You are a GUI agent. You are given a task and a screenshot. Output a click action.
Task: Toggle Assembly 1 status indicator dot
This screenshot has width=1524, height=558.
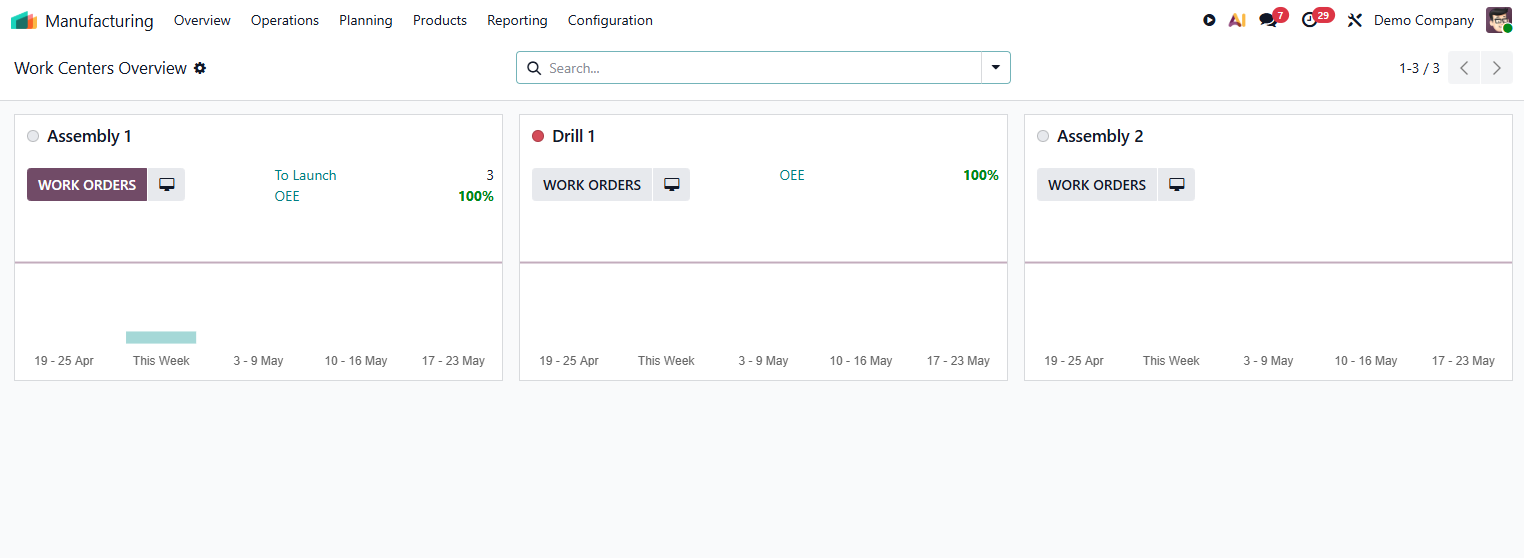coord(33,136)
